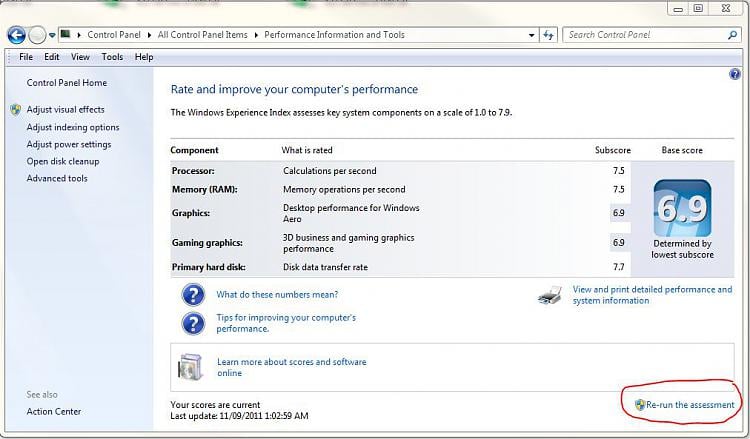Open Adjust visual effects link
This screenshot has height=439, width=750.
click(66, 110)
